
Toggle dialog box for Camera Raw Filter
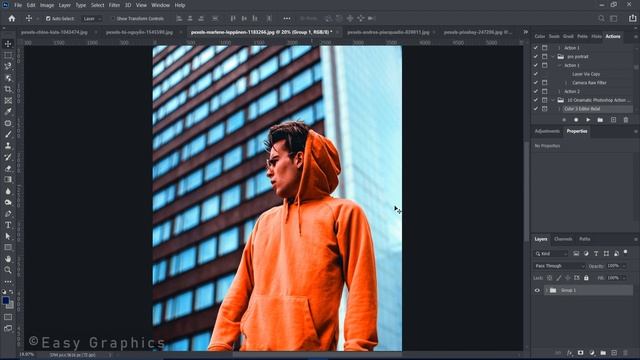pos(544,82)
